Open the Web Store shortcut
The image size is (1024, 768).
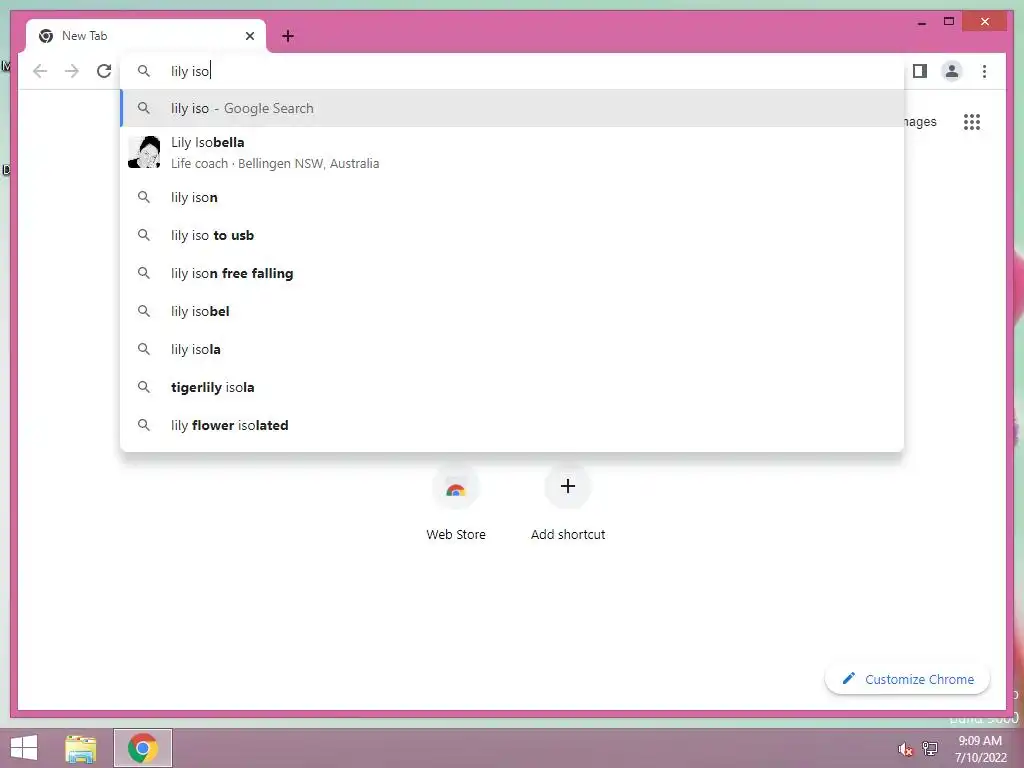[x=456, y=504]
